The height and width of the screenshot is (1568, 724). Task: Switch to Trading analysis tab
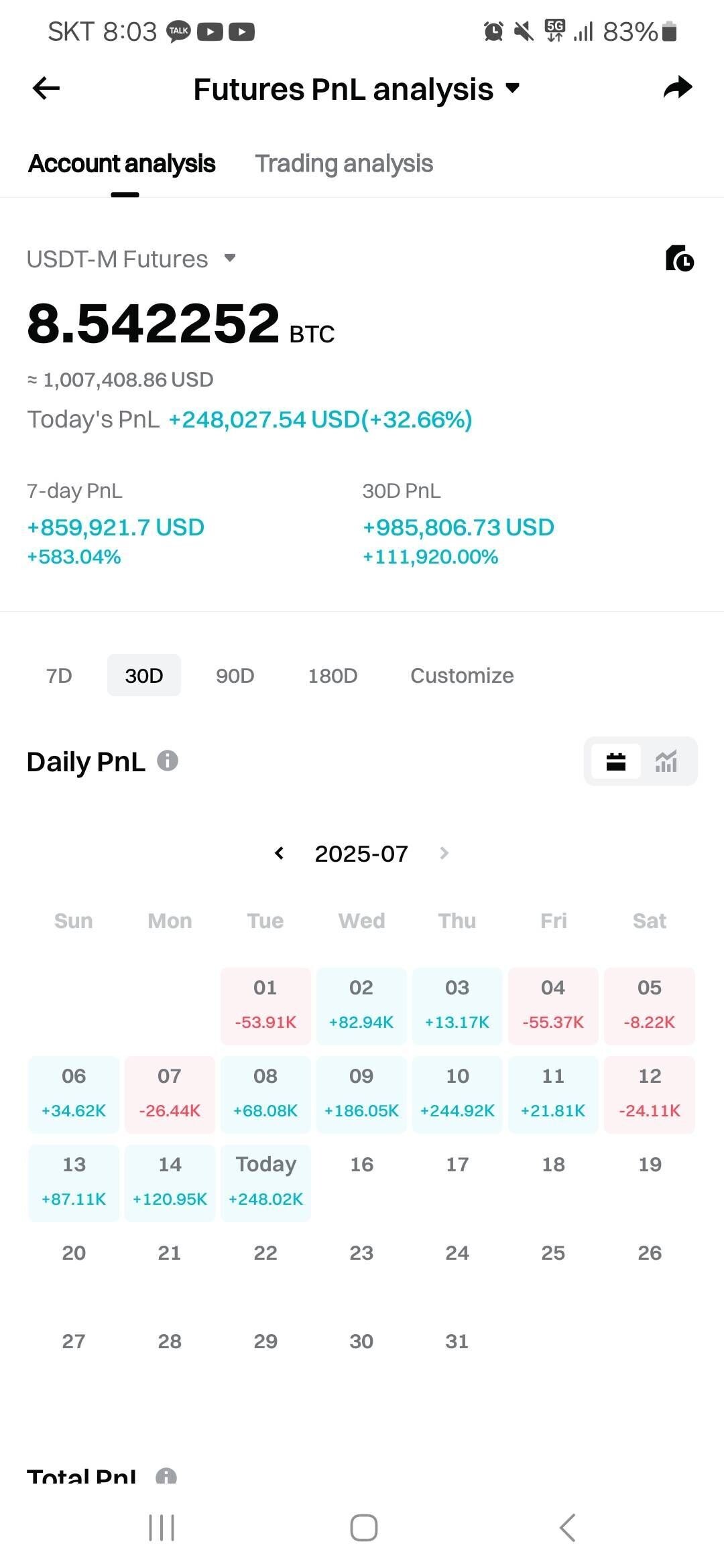pyautogui.click(x=344, y=164)
